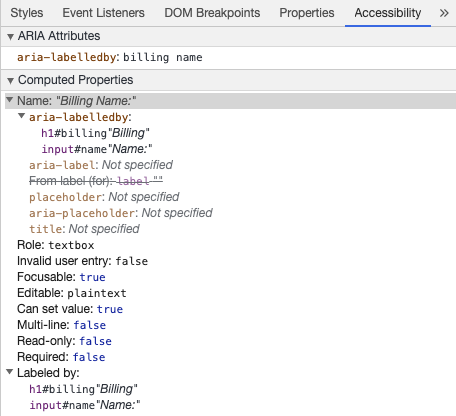
Task: Switch to the Properties tab
Action: 307,13
